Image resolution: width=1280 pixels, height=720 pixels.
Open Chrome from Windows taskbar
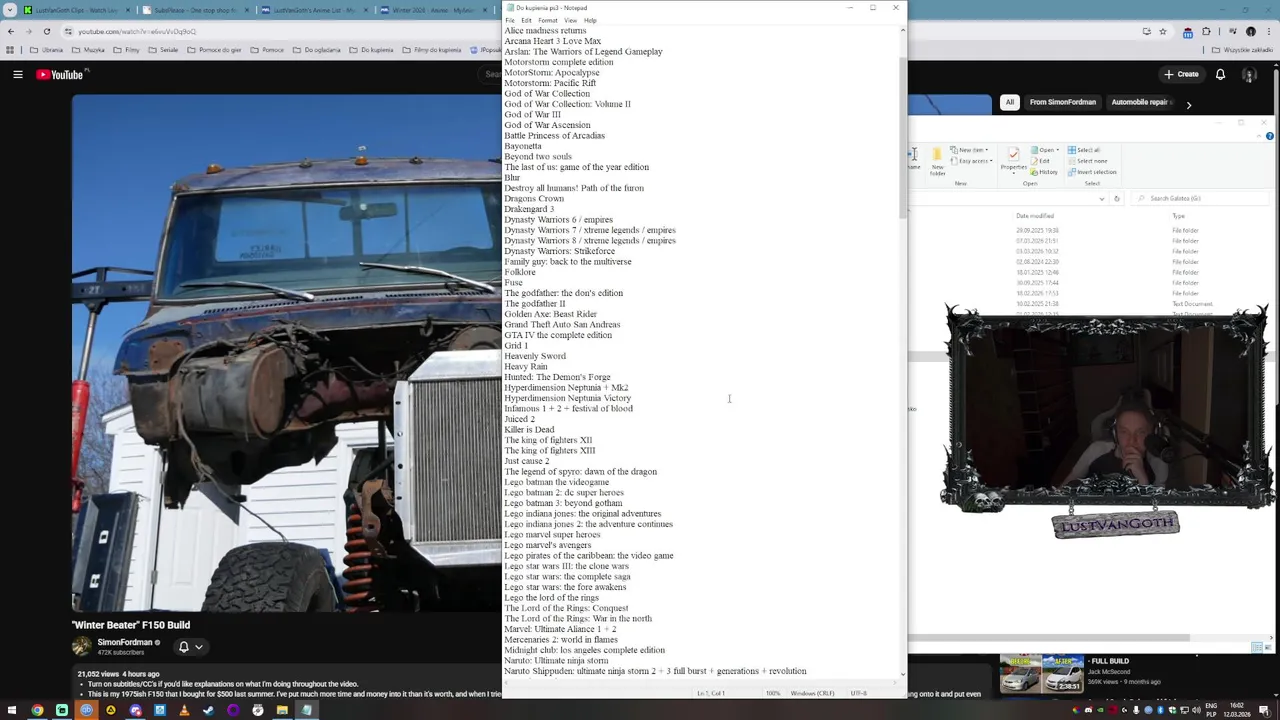coord(37,710)
